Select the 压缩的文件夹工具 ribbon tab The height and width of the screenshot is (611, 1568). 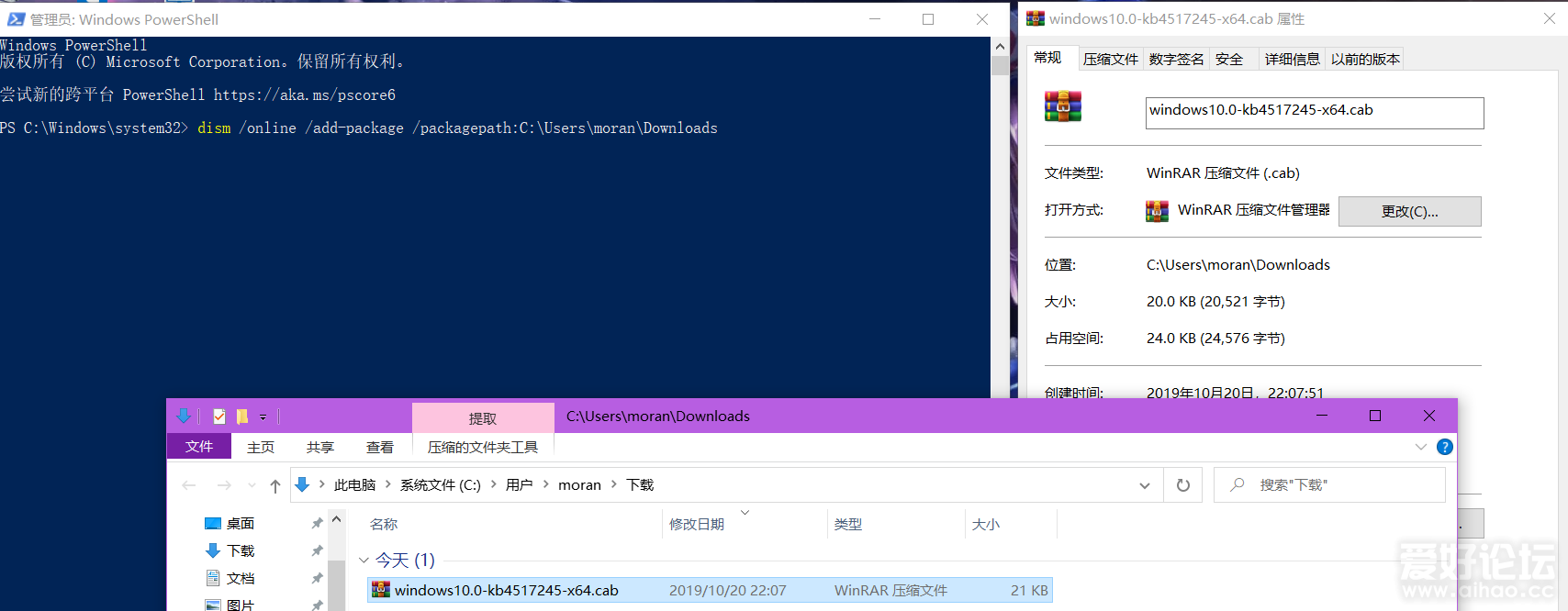coord(483,447)
